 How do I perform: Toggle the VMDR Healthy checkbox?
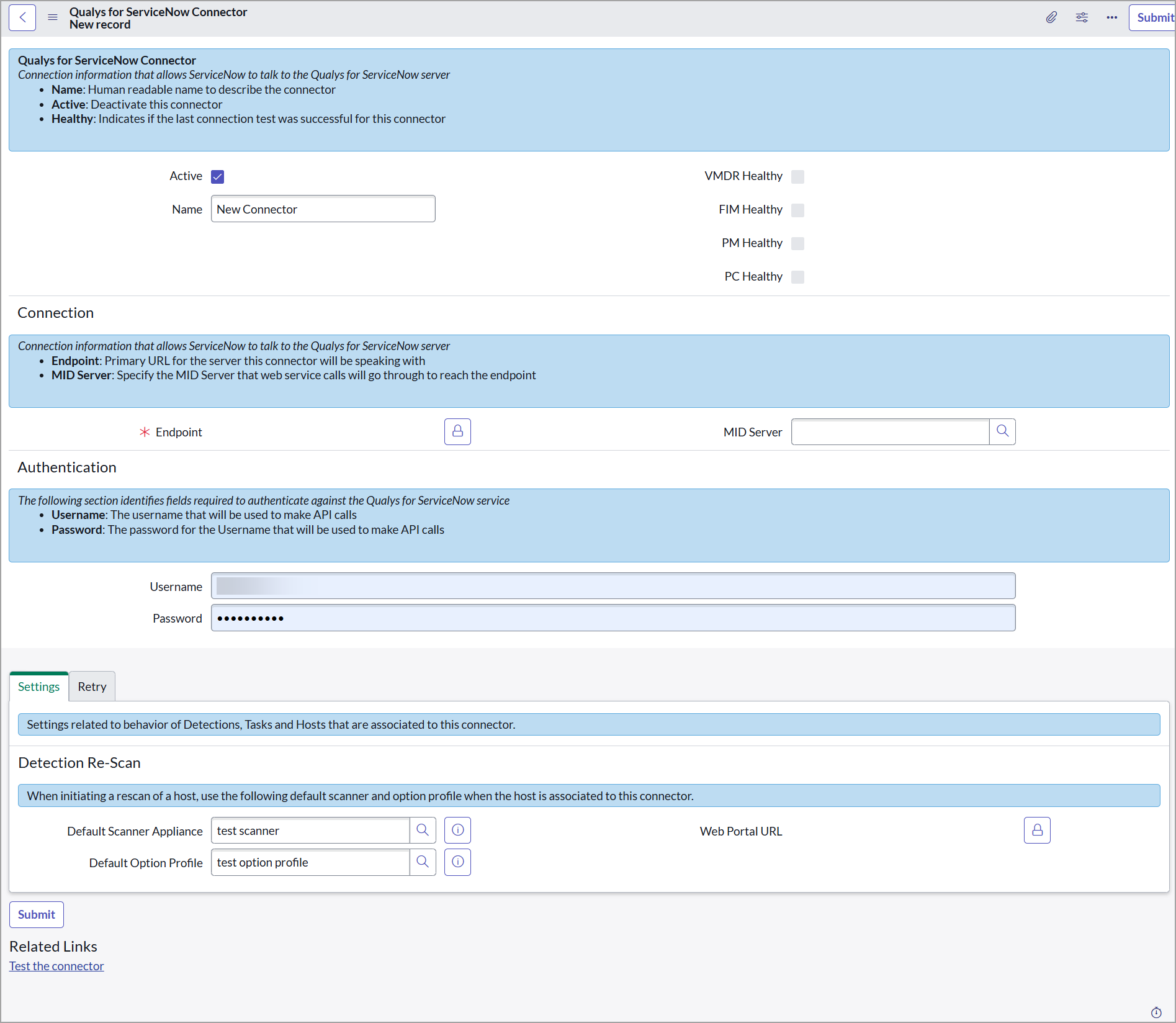[797, 177]
